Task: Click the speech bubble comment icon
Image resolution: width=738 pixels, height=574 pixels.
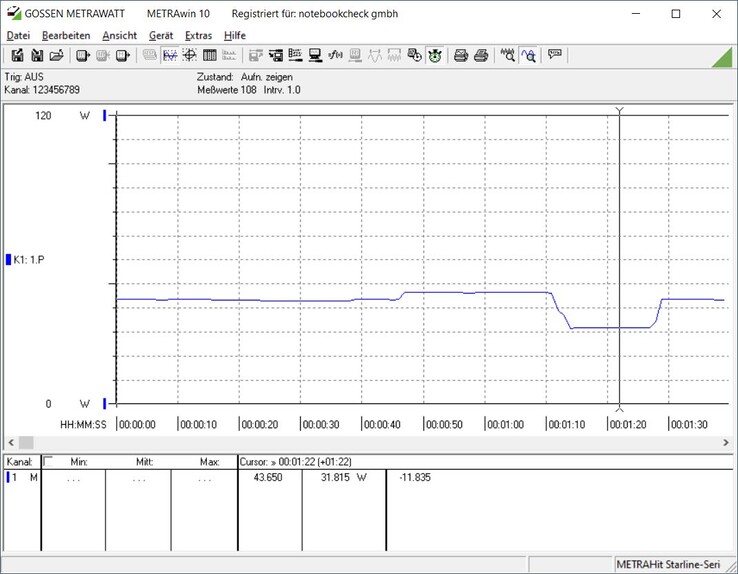Action: tap(554, 55)
